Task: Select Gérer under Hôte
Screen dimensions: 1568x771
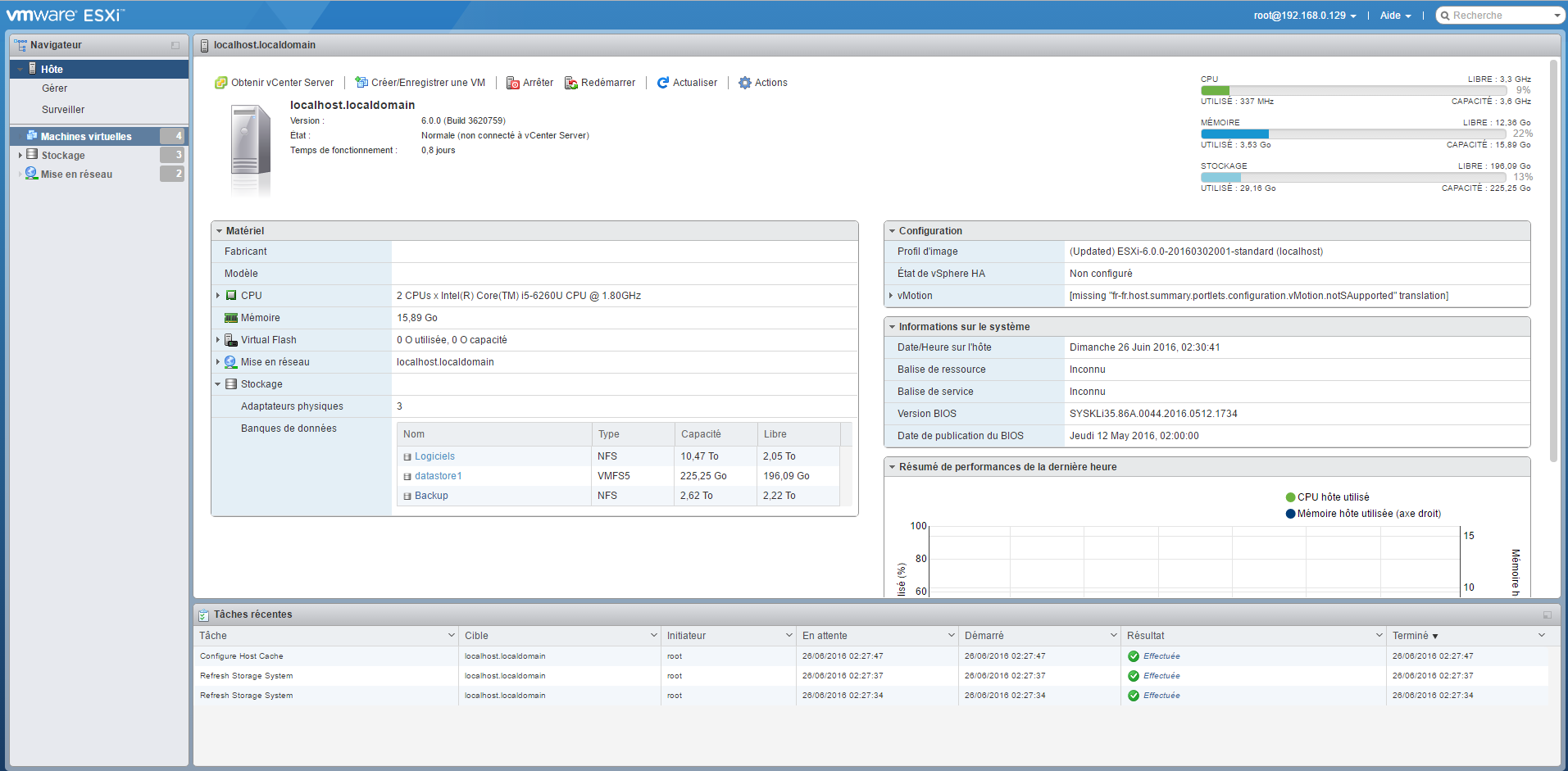Action: tap(55, 88)
